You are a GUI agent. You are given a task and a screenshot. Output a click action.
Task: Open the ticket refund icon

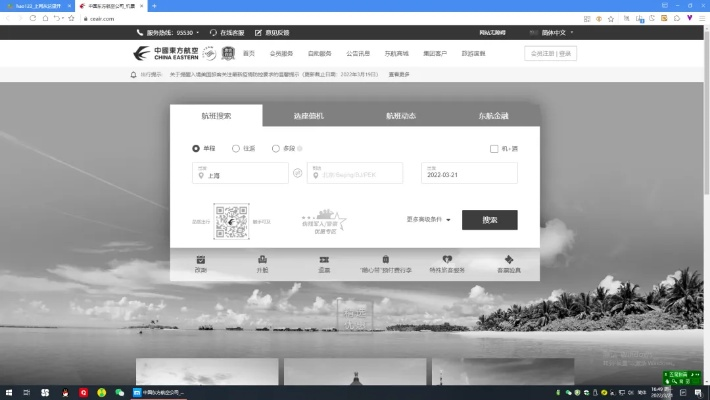coord(324,260)
